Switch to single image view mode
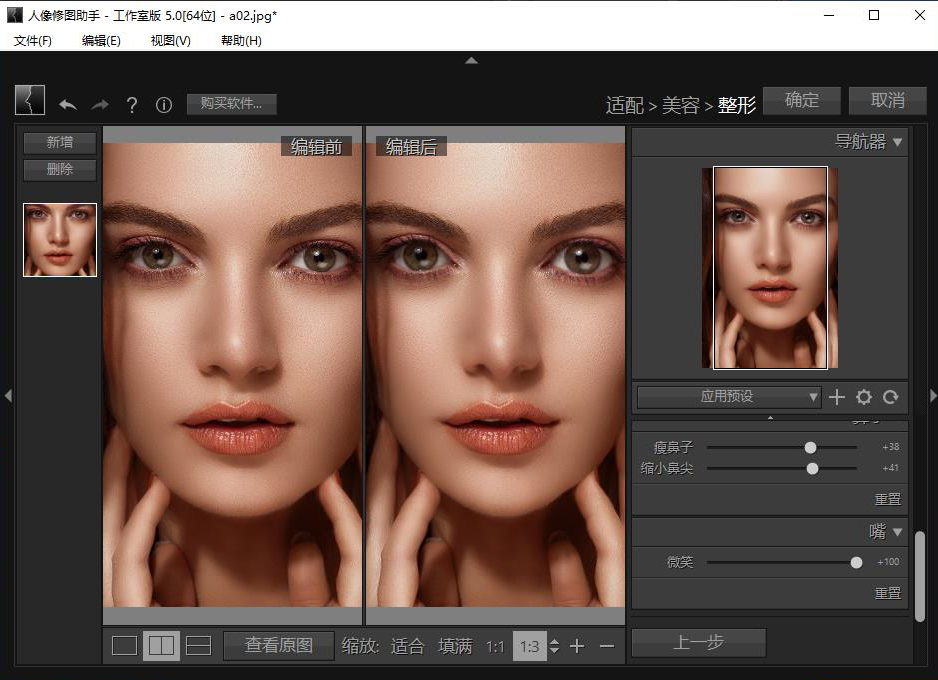 coord(124,646)
